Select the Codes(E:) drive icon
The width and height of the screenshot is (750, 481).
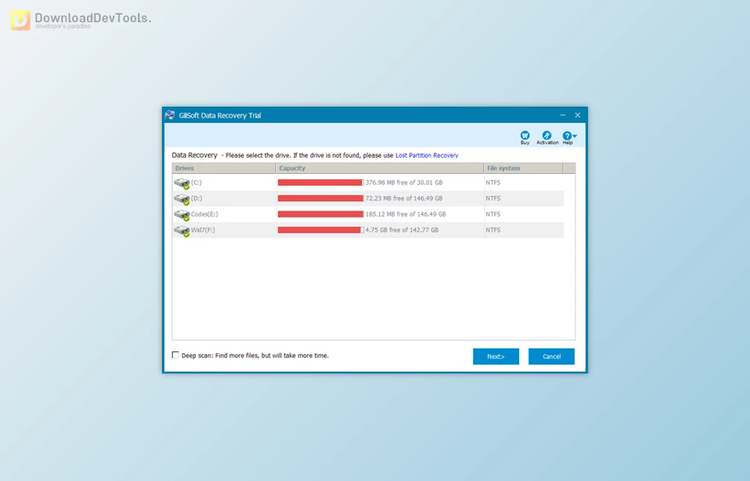[x=182, y=215]
